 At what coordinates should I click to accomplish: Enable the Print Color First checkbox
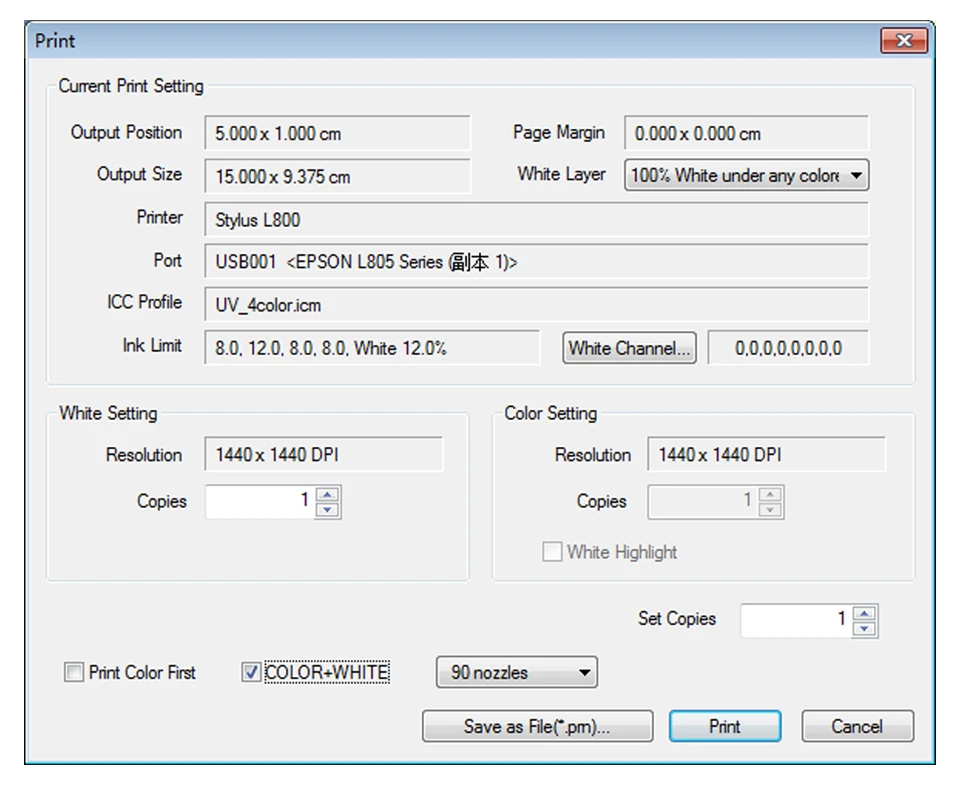coord(74,672)
